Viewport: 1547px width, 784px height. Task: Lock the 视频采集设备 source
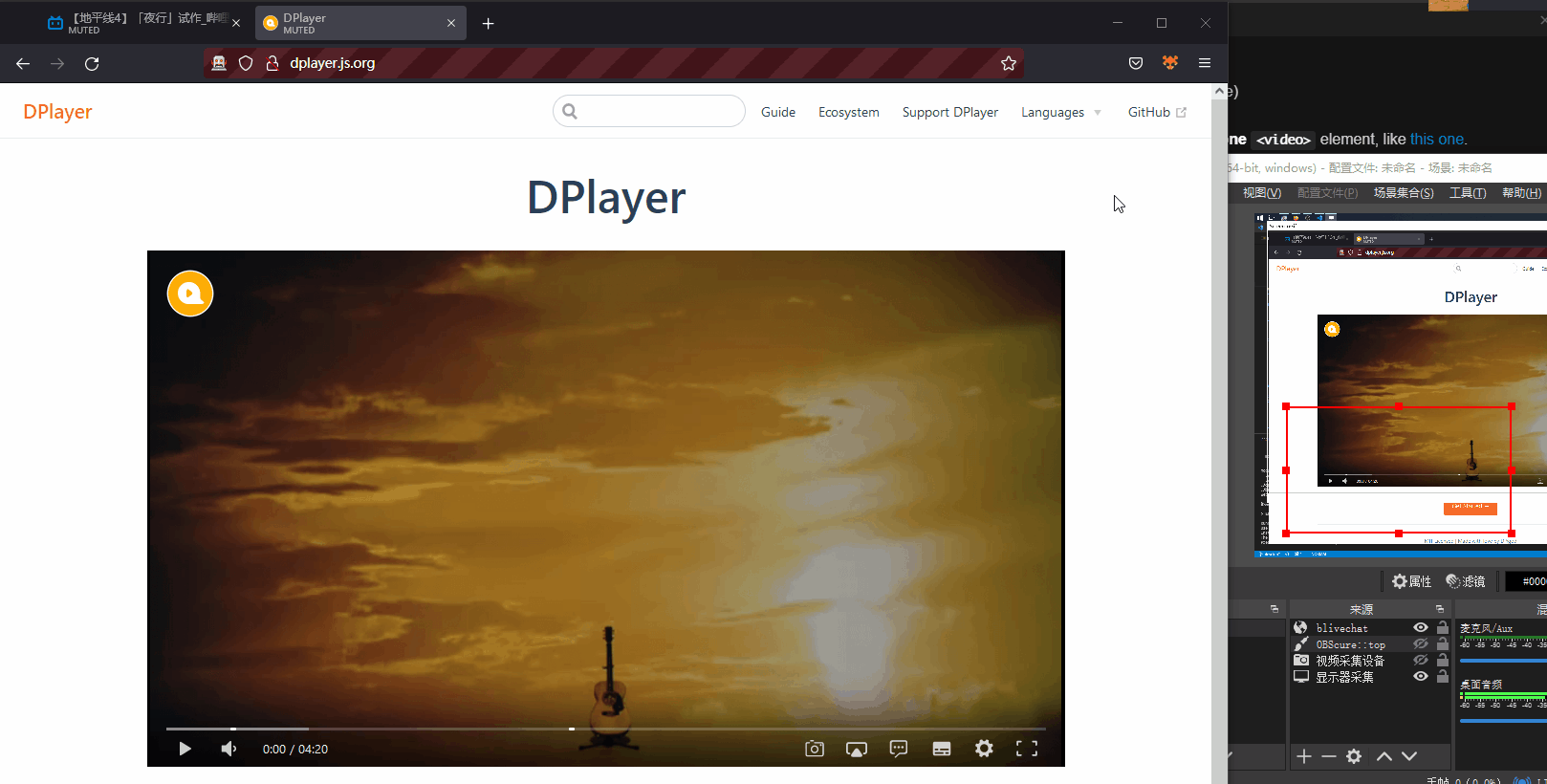[1443, 661]
